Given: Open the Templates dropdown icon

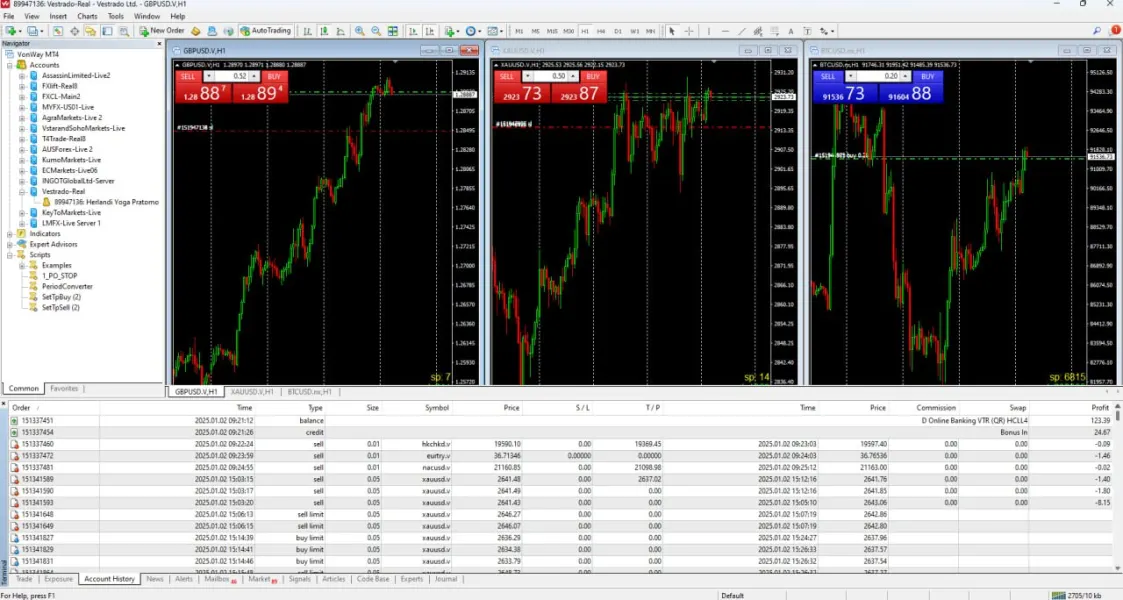Looking at the screenshot, I should (x=494, y=31).
